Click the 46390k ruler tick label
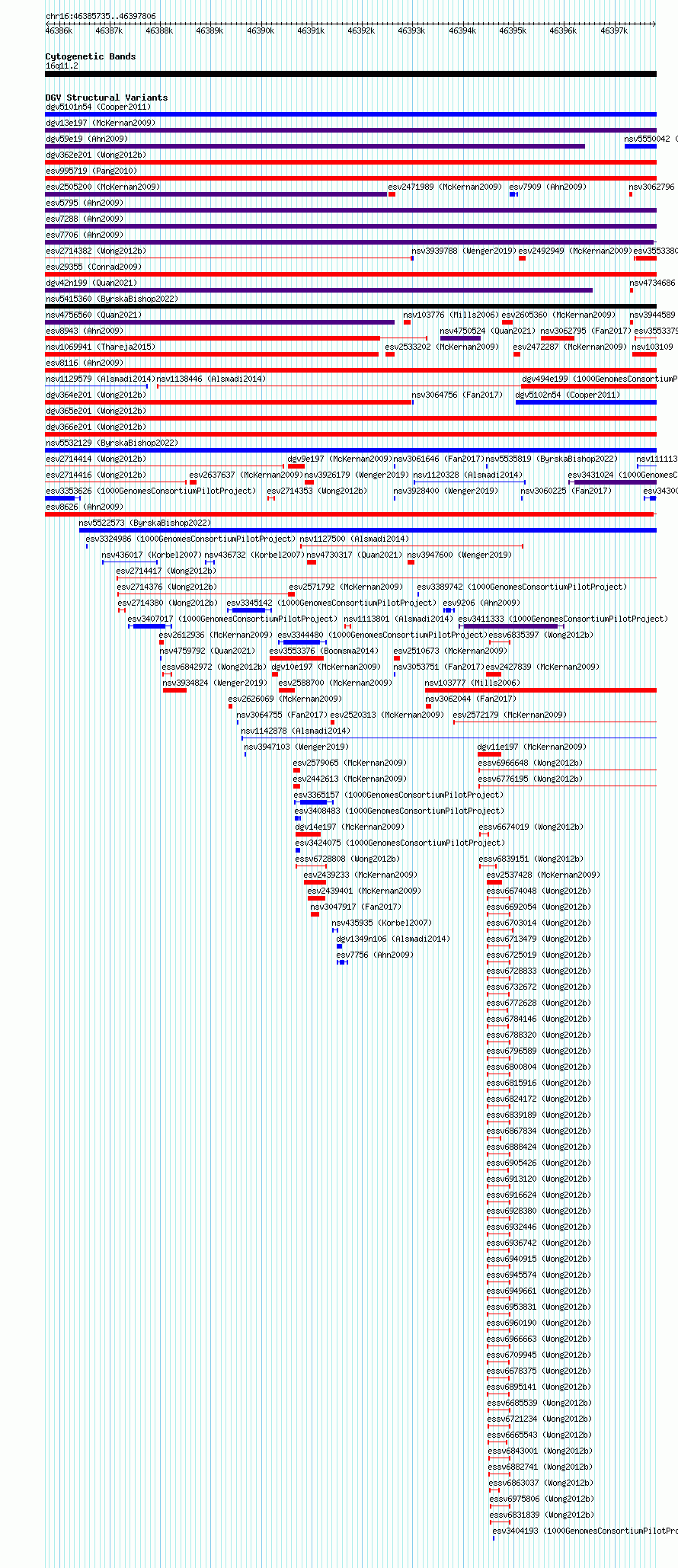This screenshot has height=1568, width=678. [x=261, y=30]
